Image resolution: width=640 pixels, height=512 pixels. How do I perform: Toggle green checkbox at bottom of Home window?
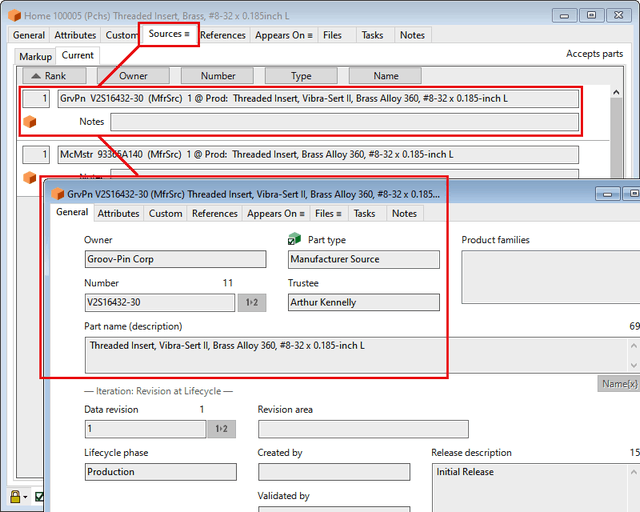[x=39, y=496]
